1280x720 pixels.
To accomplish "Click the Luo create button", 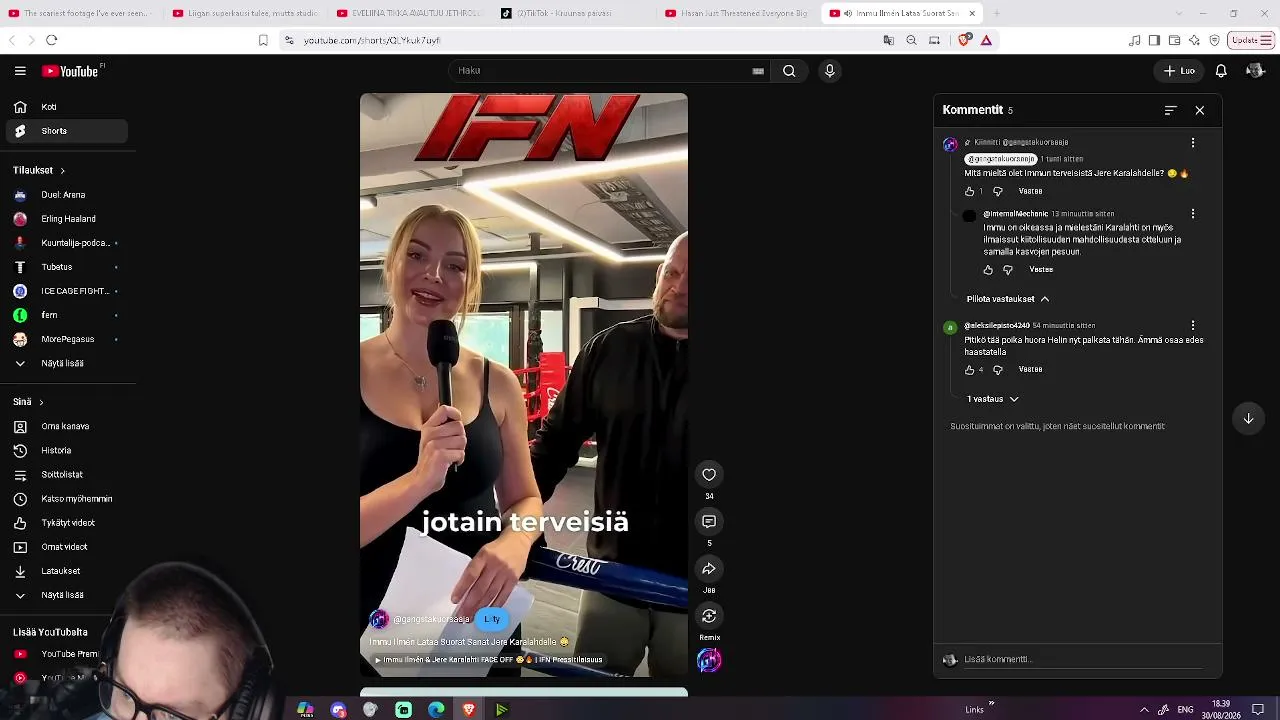I will (1179, 71).
